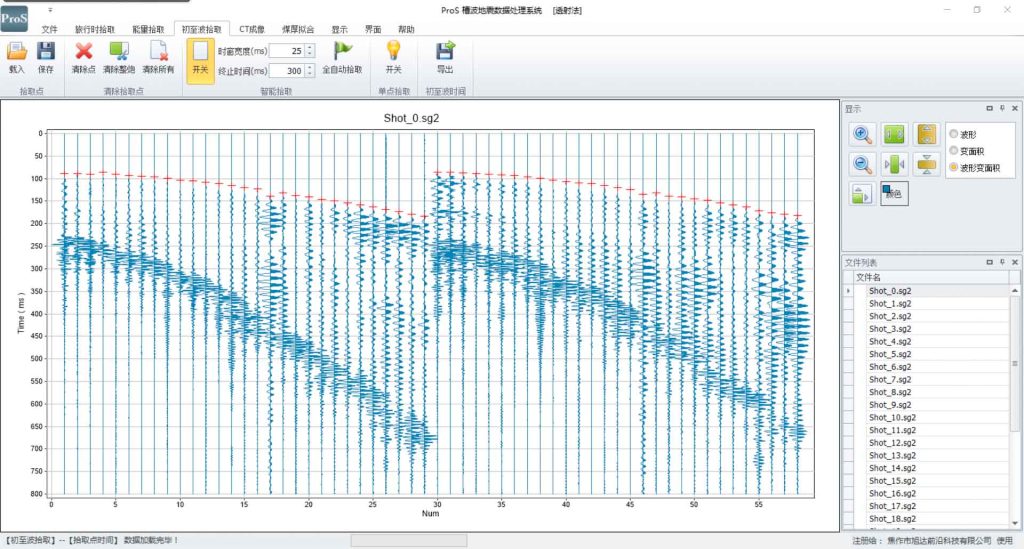Select the 变面积 radio option

(967, 151)
